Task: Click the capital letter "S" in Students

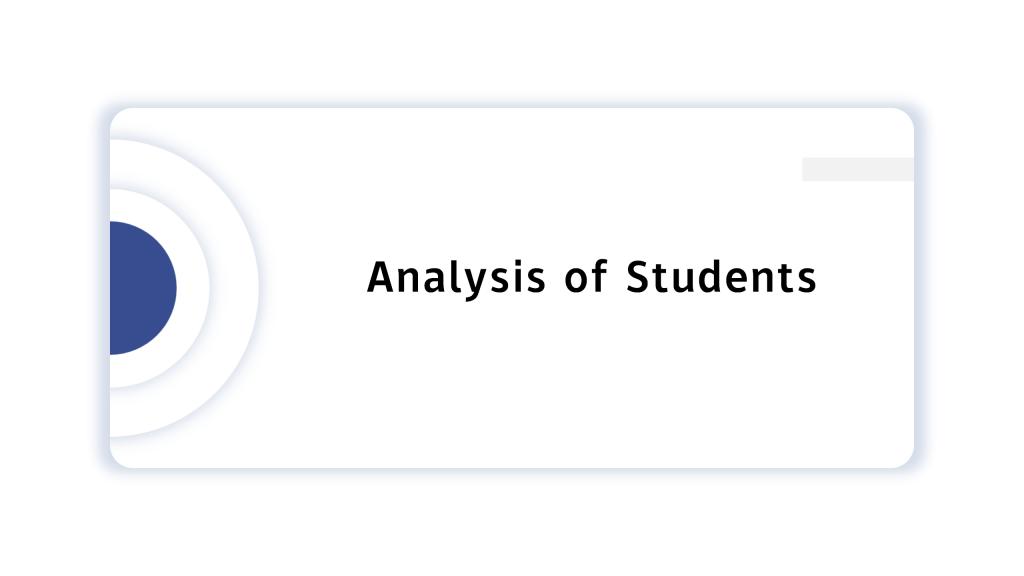Action: pos(637,277)
